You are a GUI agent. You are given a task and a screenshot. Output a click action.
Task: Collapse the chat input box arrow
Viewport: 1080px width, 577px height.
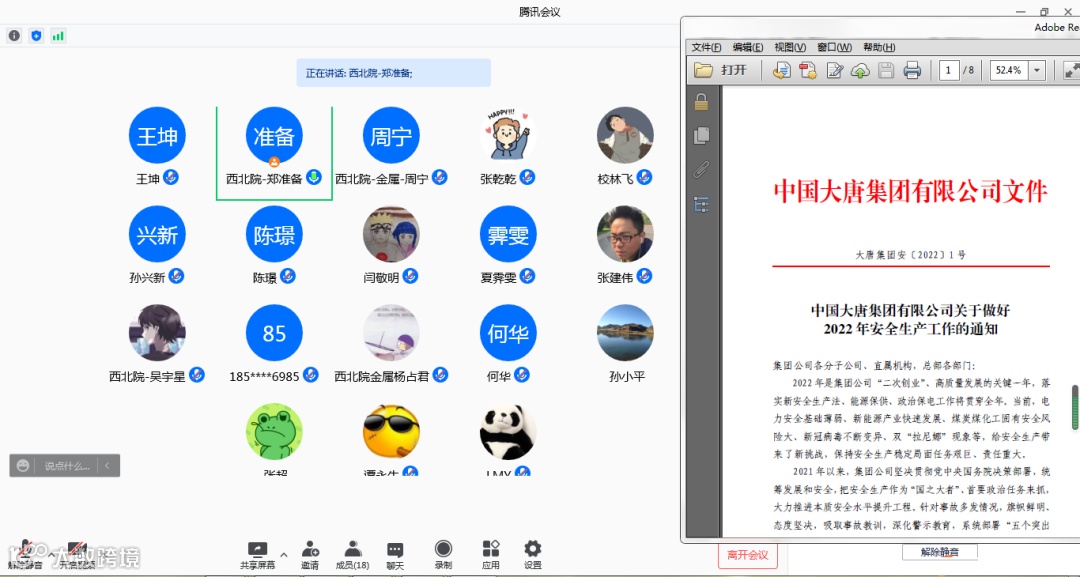(107, 466)
